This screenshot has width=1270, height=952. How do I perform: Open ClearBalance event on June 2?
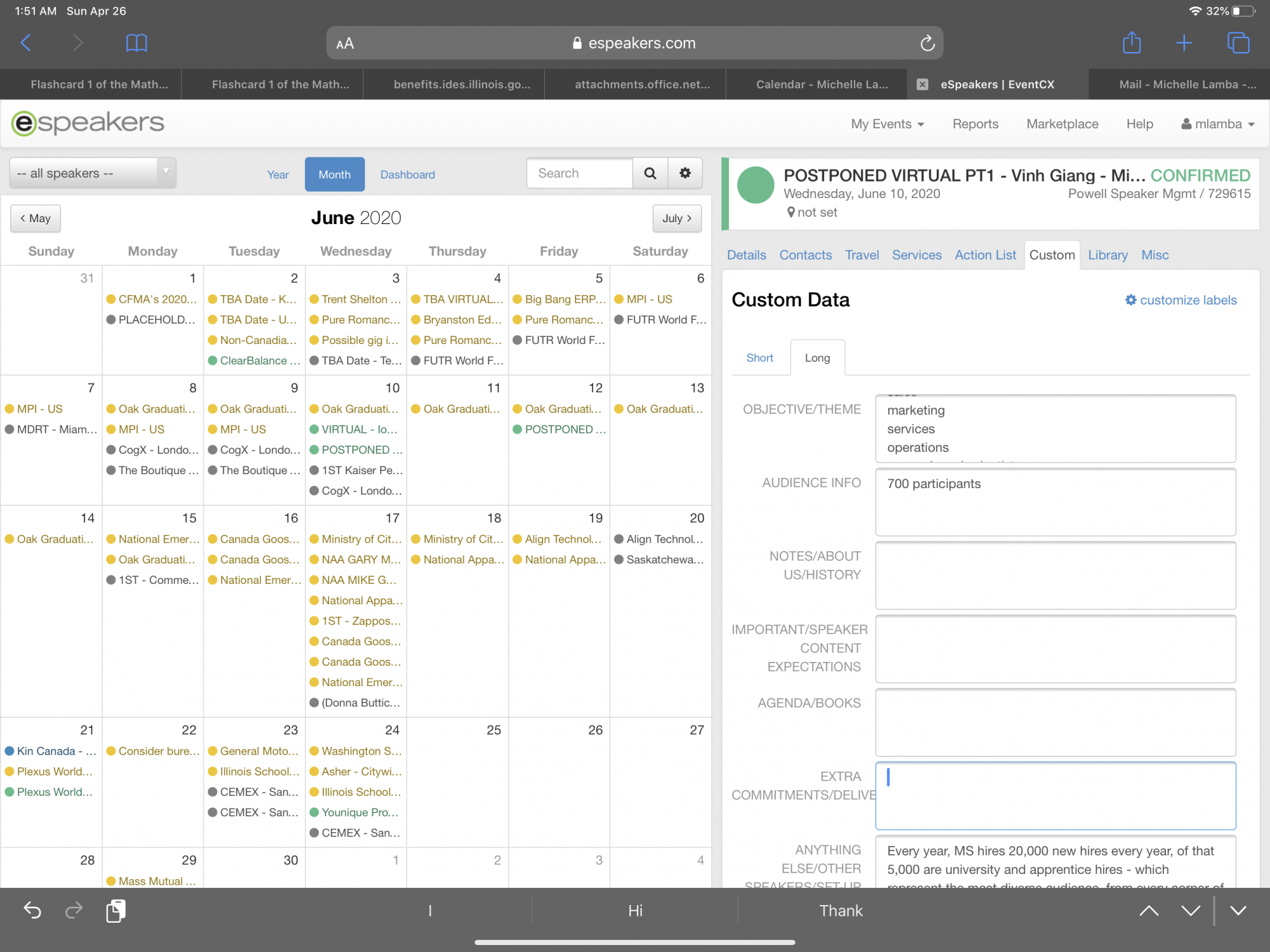coord(254,360)
